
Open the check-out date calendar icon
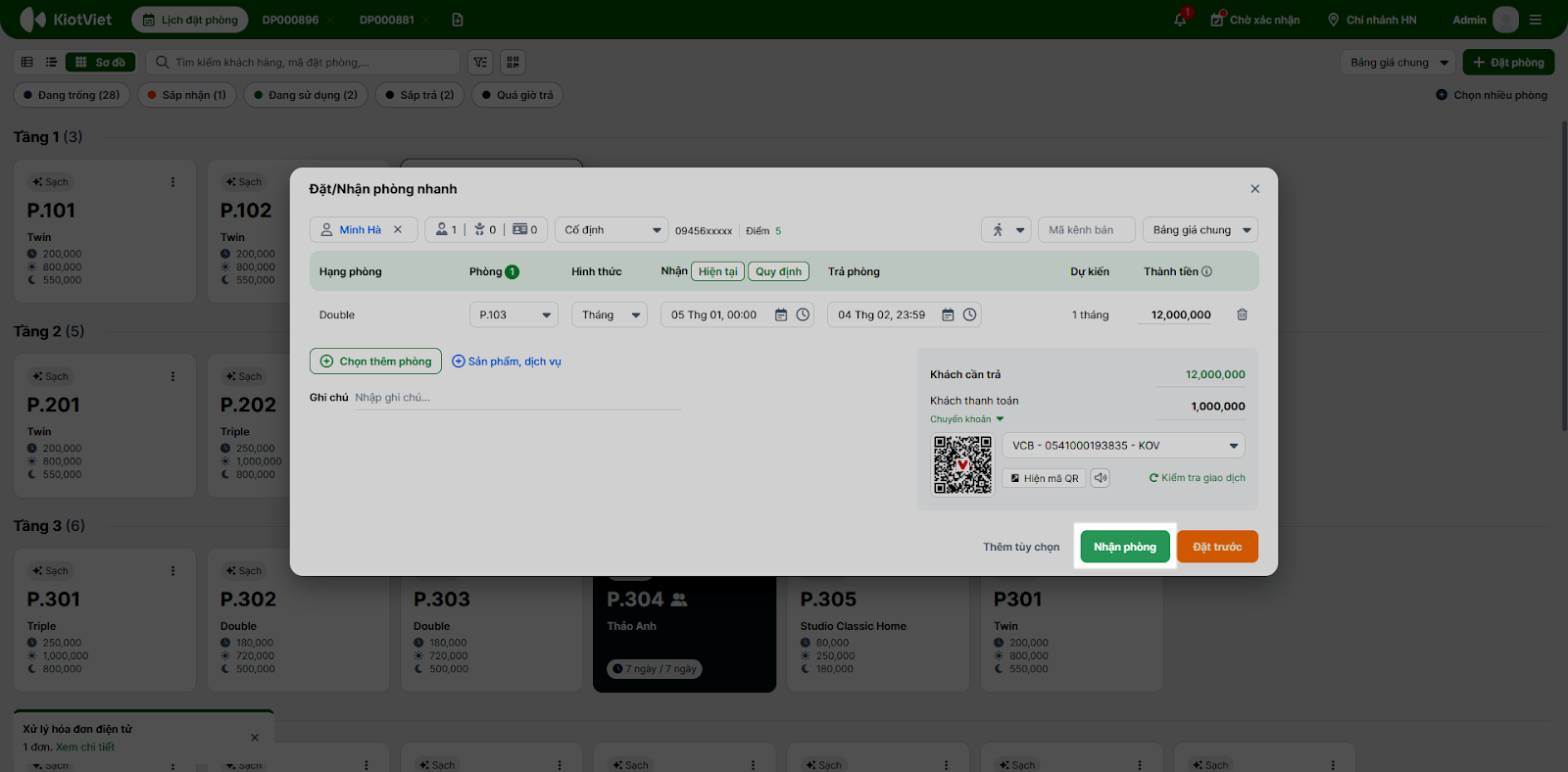click(948, 314)
